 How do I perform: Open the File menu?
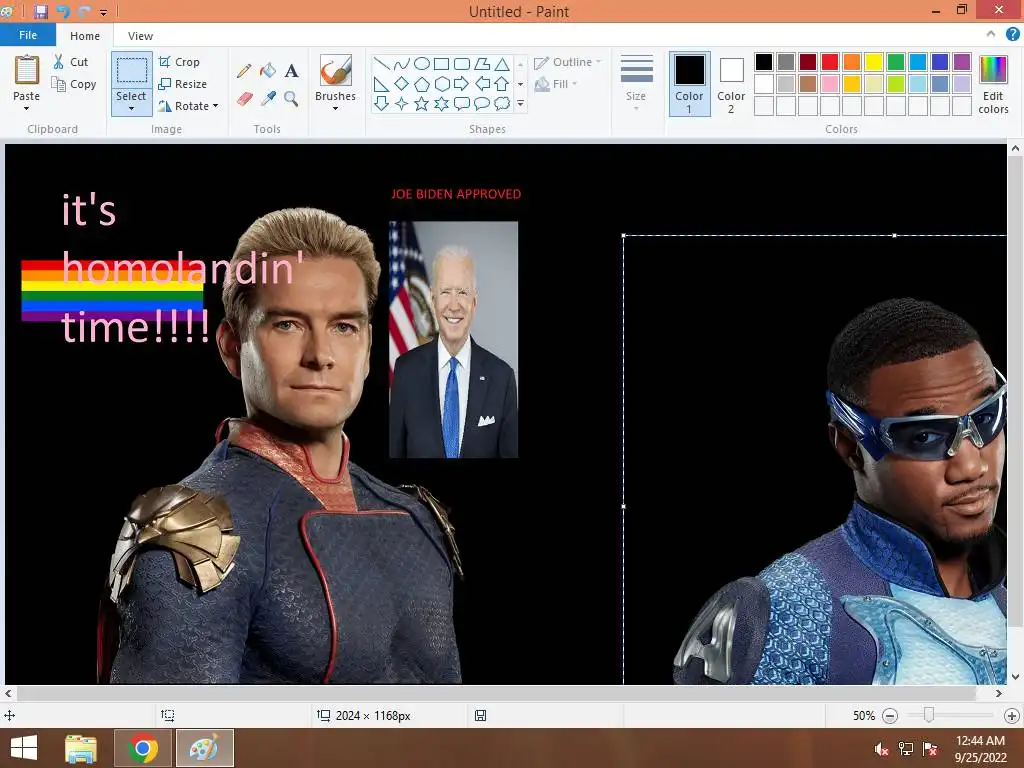[x=27, y=35]
